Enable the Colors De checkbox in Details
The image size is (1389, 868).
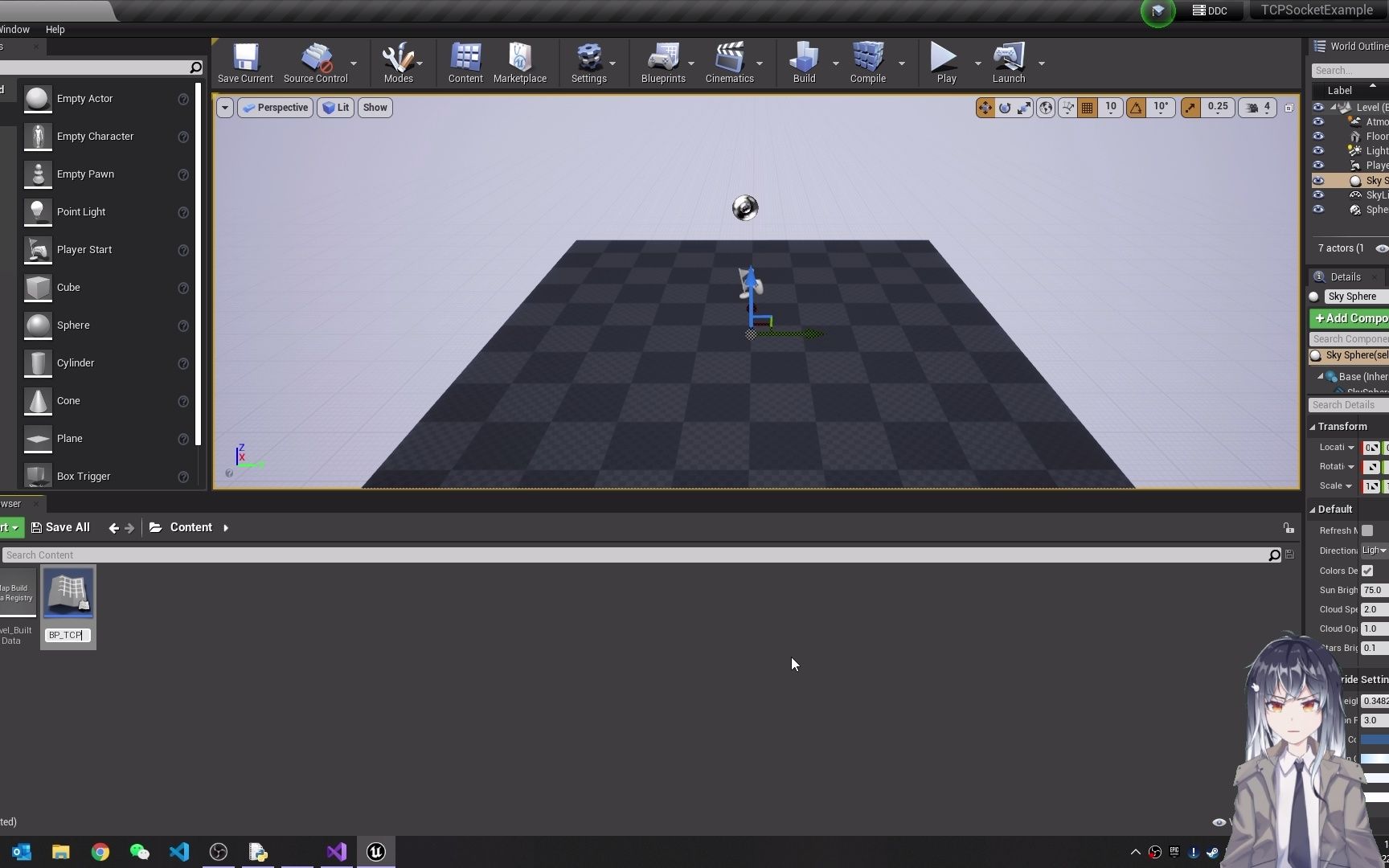(1368, 571)
